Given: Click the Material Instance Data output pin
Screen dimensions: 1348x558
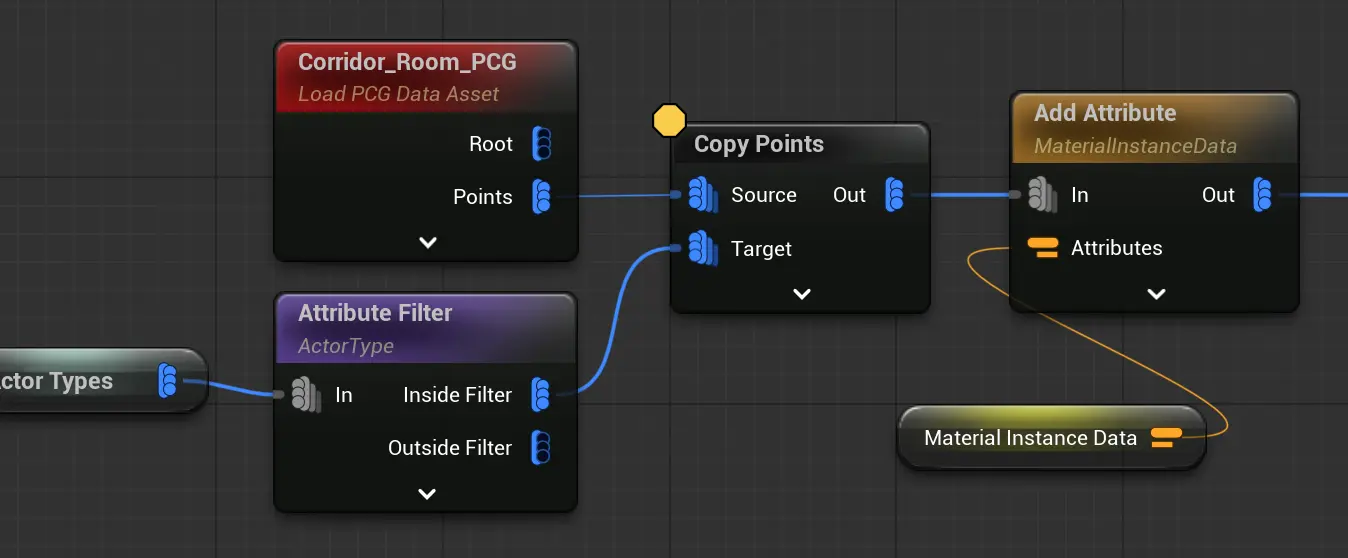Looking at the screenshot, I should [x=1166, y=438].
